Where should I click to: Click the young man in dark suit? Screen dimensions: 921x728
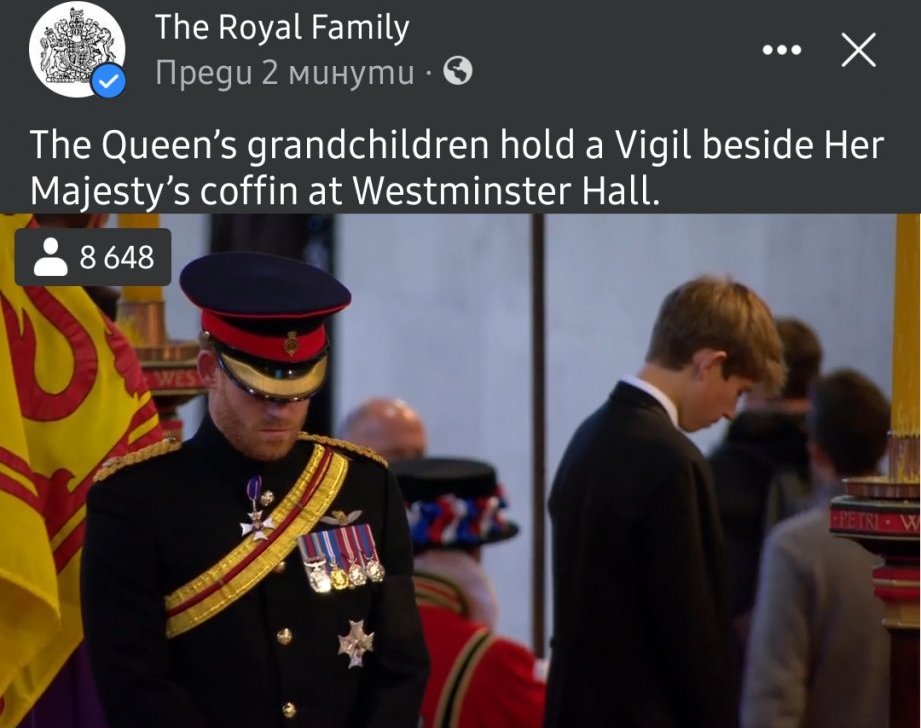click(658, 505)
